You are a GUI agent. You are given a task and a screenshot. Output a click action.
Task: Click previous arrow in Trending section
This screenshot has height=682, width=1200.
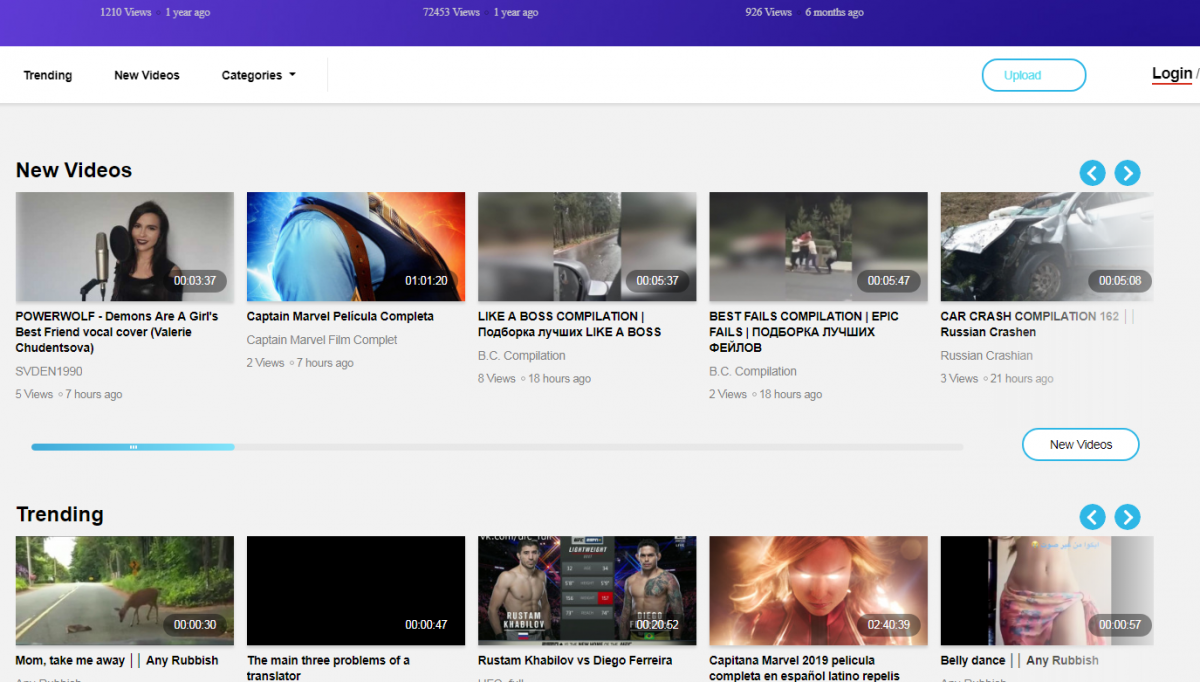tap(1093, 517)
